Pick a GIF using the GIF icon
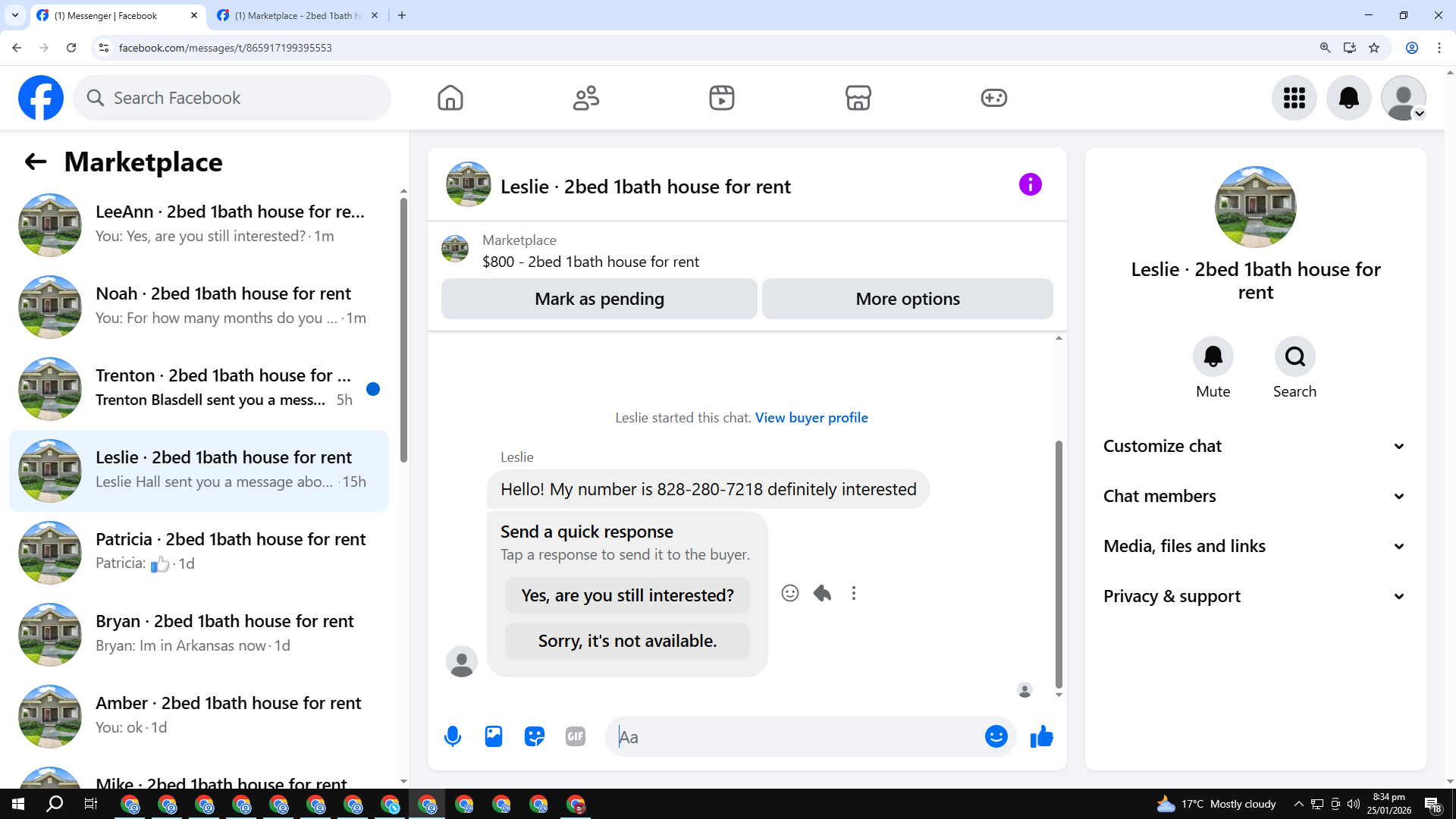The width and height of the screenshot is (1456, 819). pos(576,736)
